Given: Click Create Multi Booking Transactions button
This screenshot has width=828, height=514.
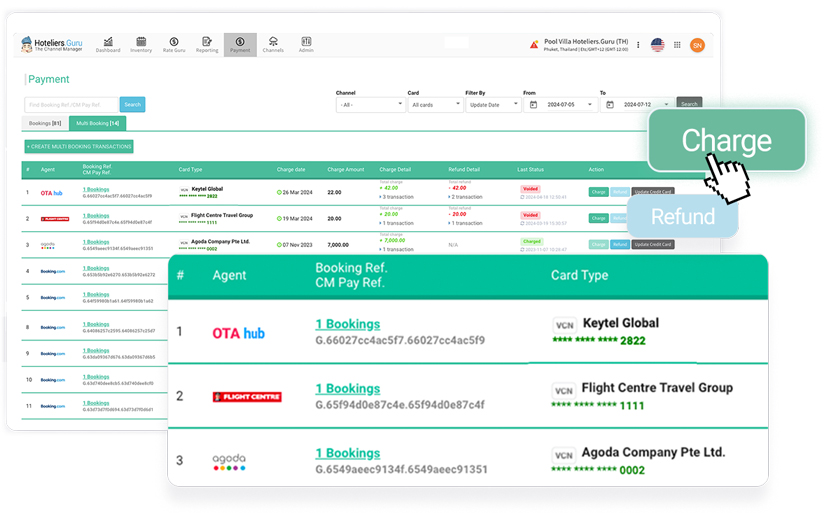Looking at the screenshot, I should click(x=79, y=146).
